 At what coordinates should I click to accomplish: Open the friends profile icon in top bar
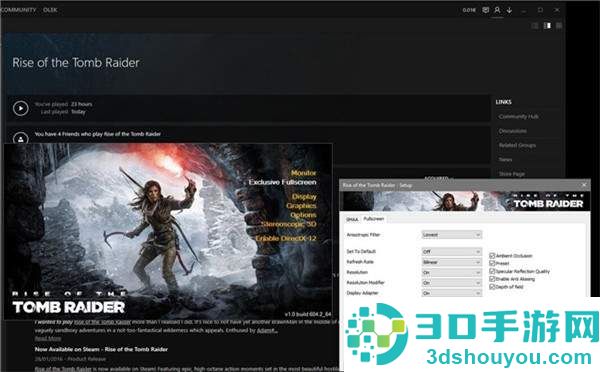[497, 10]
